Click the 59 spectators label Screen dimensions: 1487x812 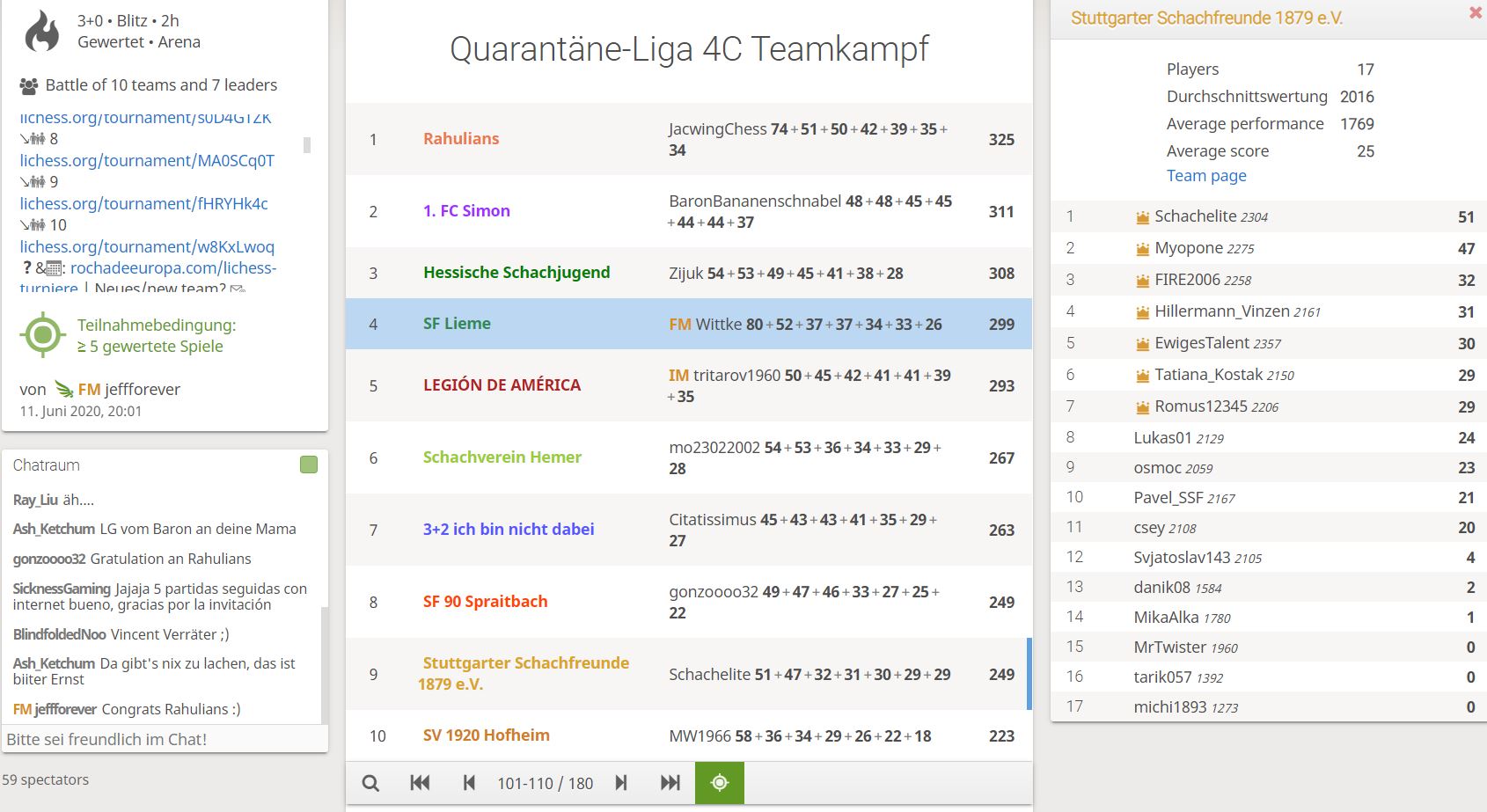45,779
